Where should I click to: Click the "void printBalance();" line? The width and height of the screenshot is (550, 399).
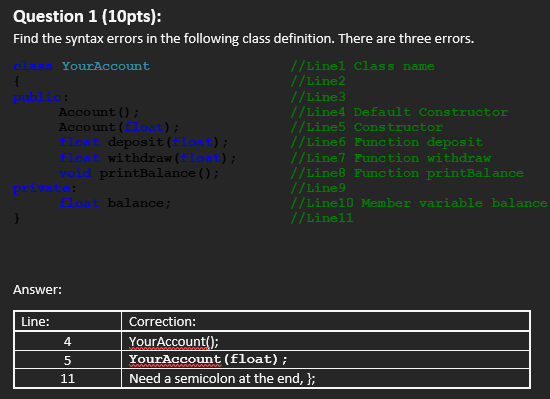(139, 173)
